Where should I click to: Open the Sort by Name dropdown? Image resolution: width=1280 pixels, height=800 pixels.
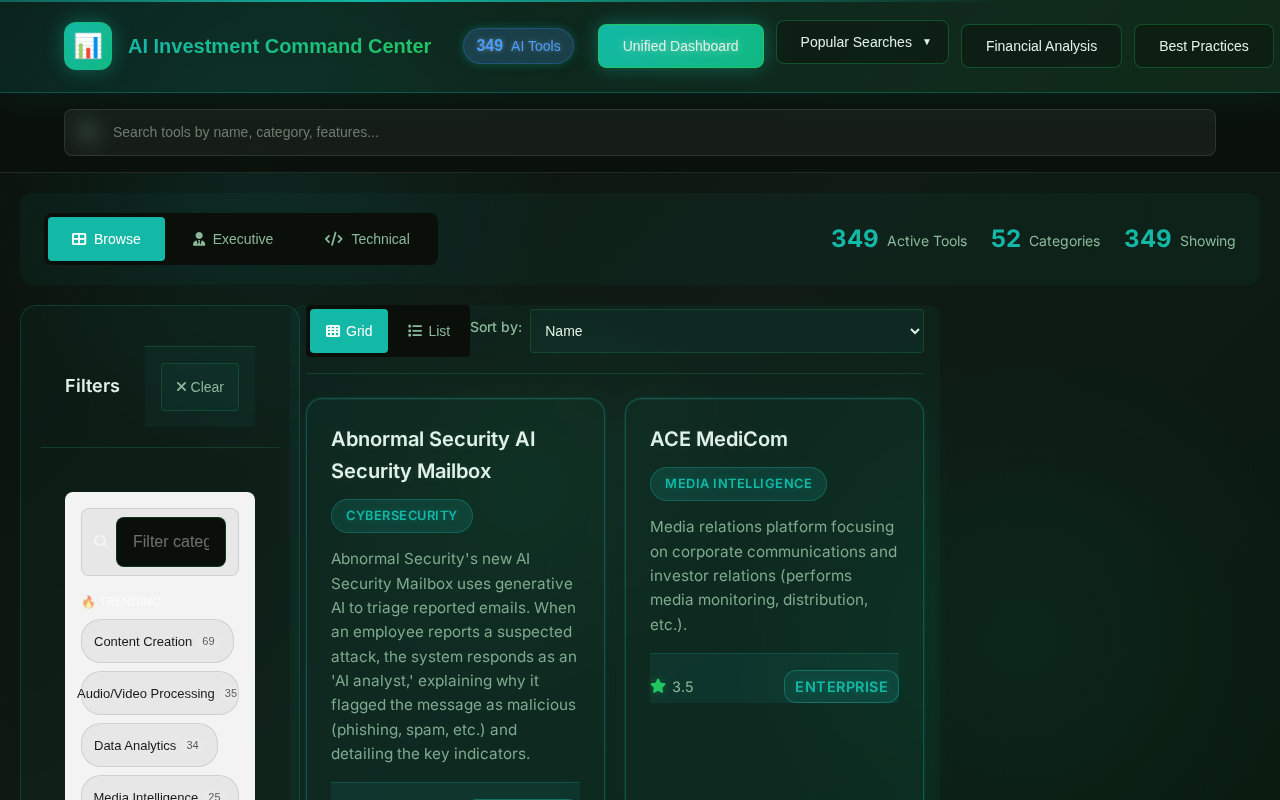click(x=726, y=331)
